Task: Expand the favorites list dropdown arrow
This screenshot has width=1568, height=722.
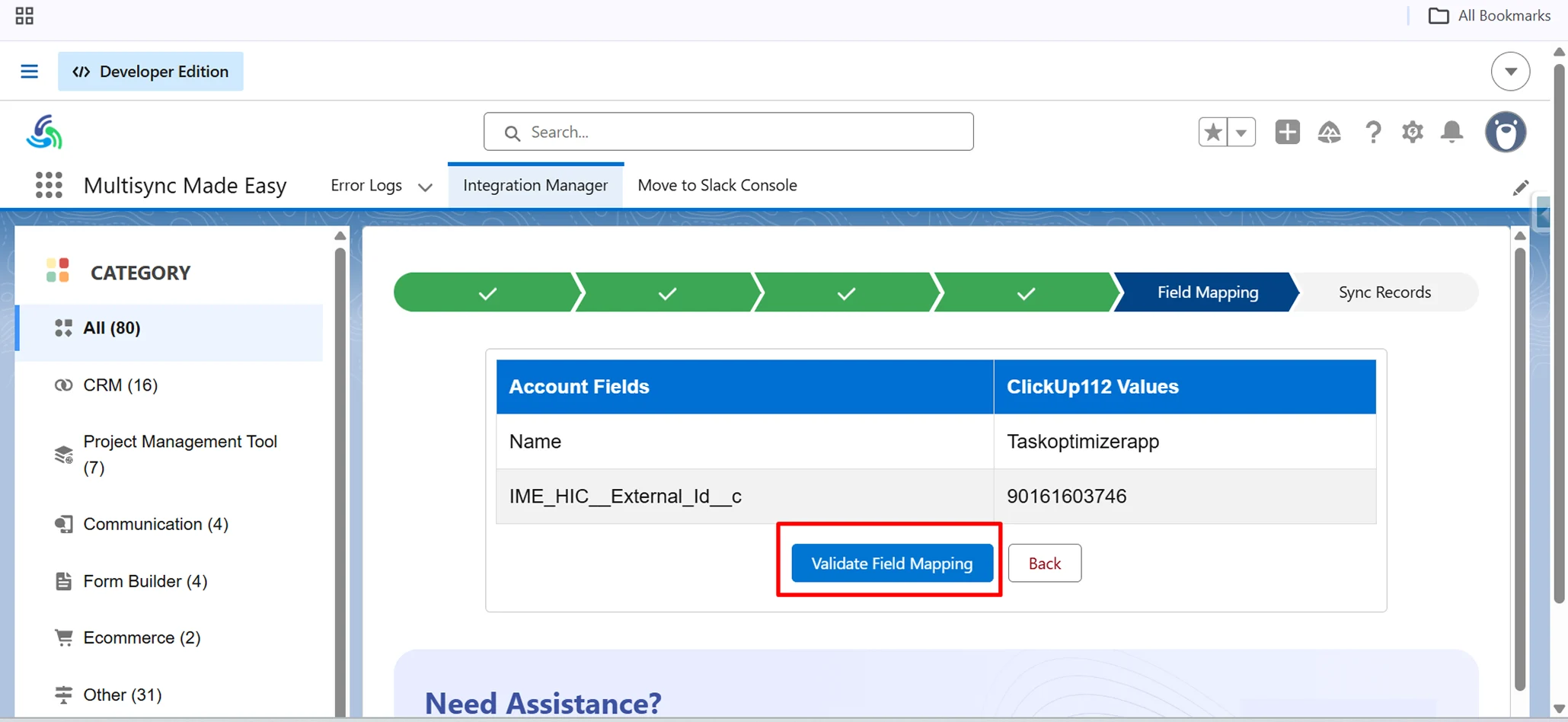Action: pyautogui.click(x=1241, y=133)
